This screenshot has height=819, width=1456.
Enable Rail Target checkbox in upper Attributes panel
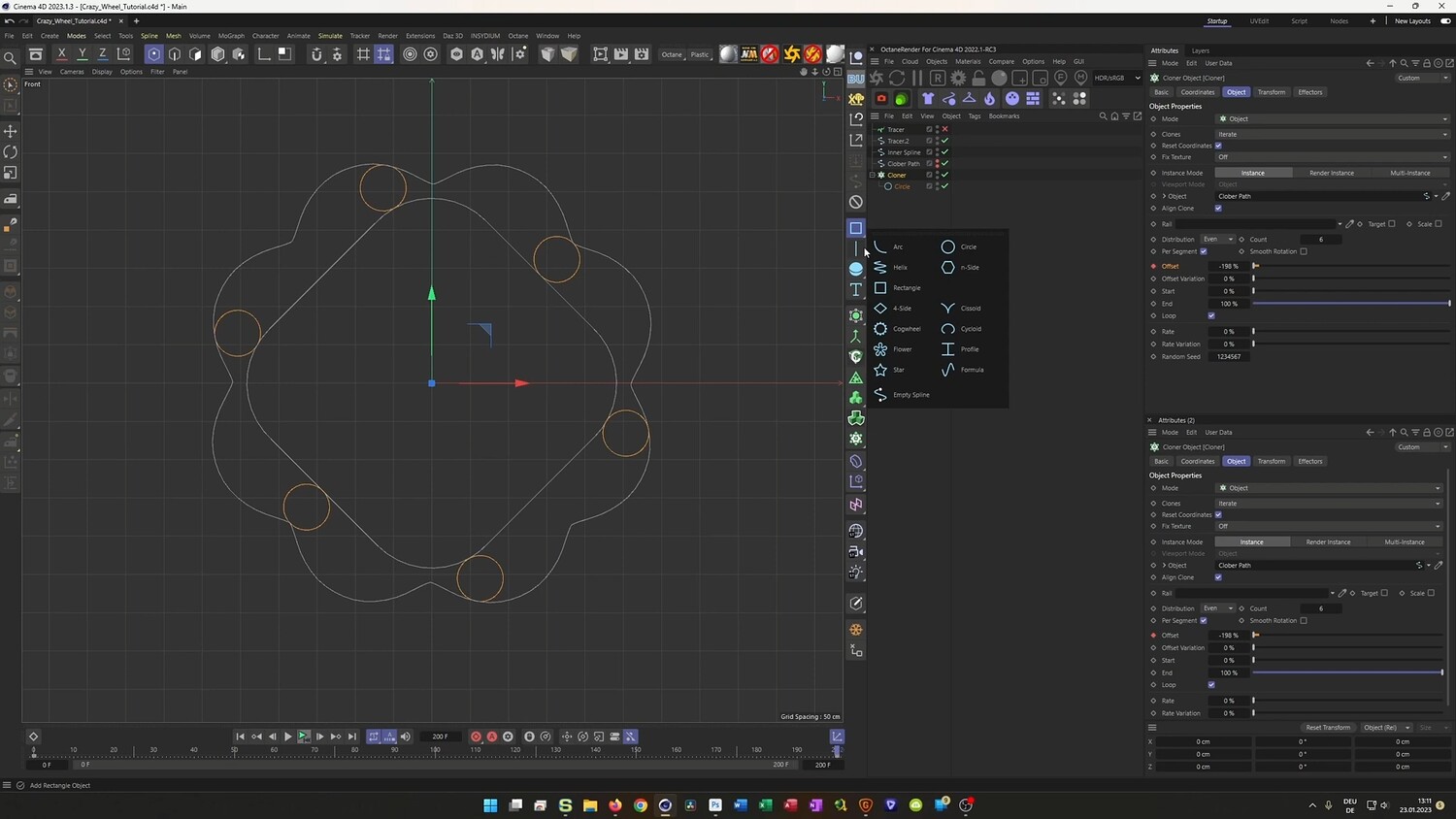pyautogui.click(x=1392, y=224)
